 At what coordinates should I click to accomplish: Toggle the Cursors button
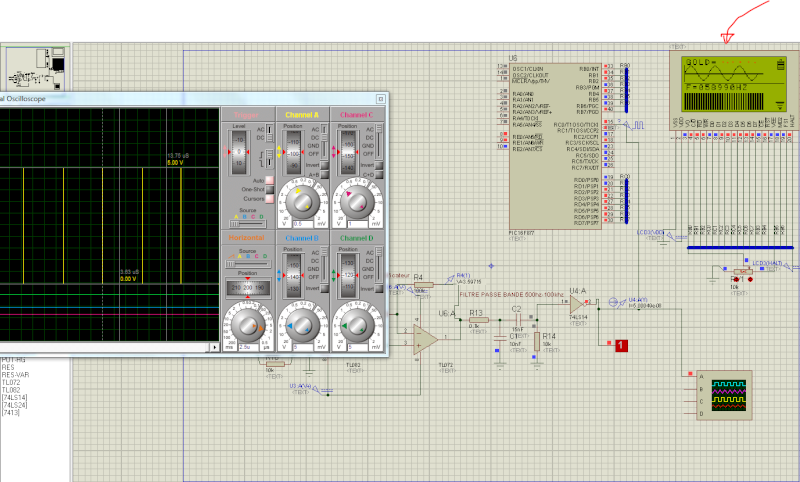tap(269, 198)
